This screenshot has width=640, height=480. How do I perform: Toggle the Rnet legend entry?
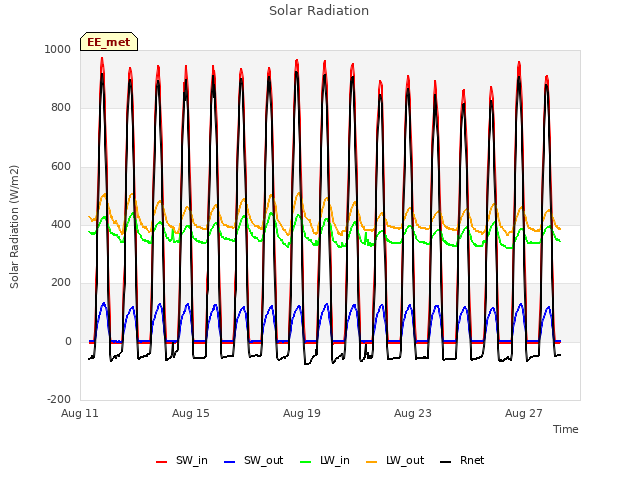pos(462,460)
